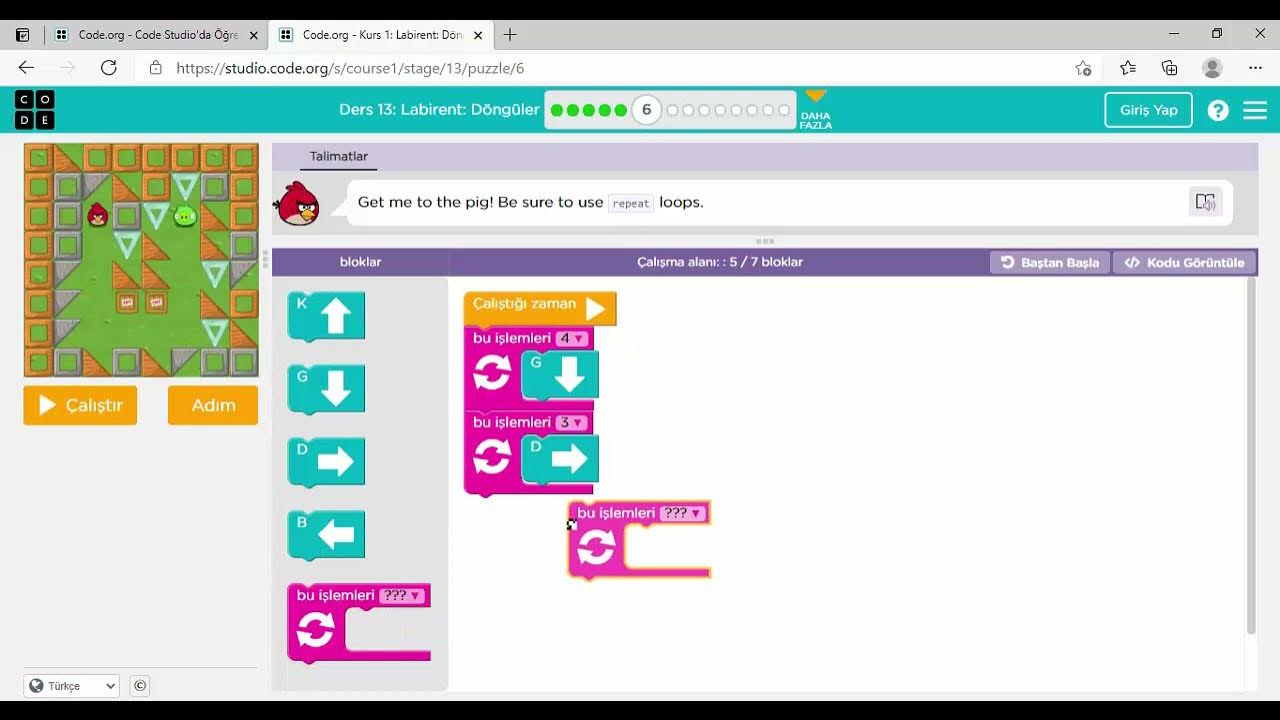Click the browser address bar URL
Viewport: 1280px width, 720px height.
click(350, 68)
